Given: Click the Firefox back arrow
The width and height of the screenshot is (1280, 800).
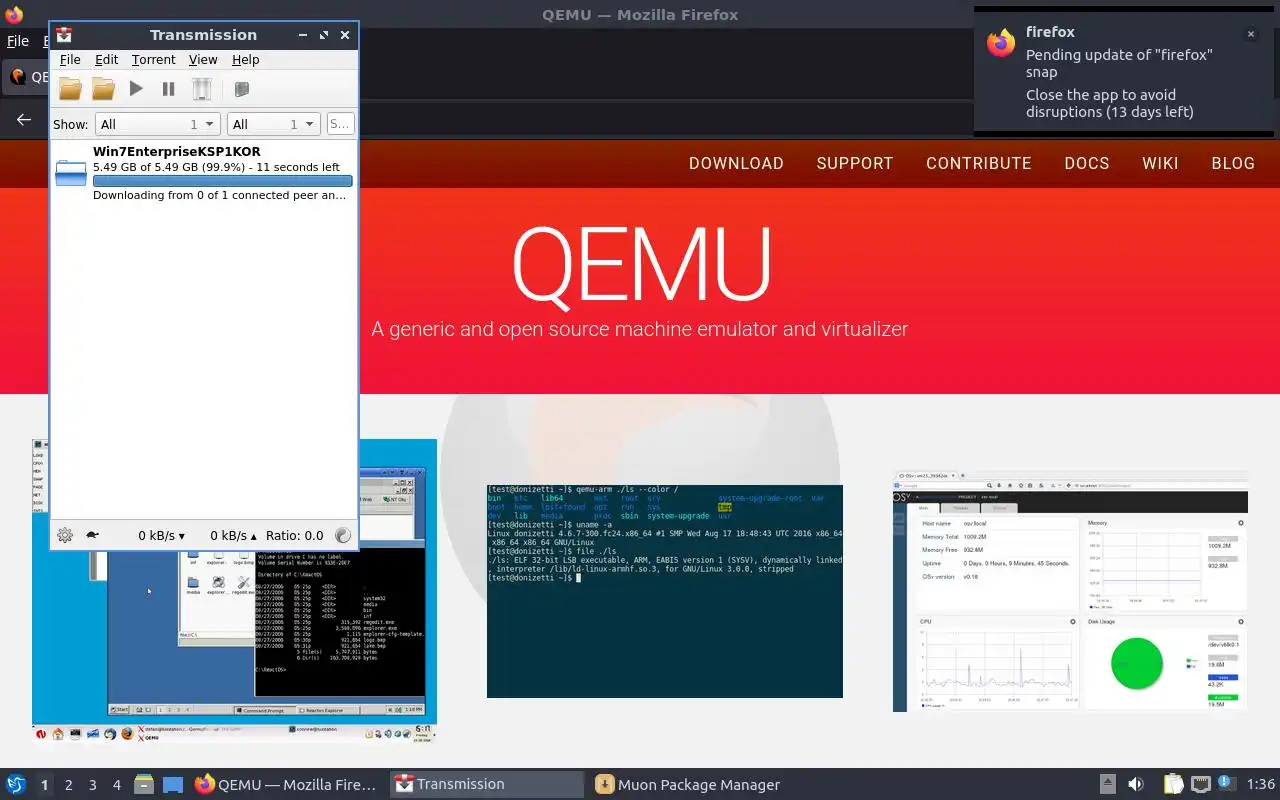Looking at the screenshot, I should pos(24,120).
